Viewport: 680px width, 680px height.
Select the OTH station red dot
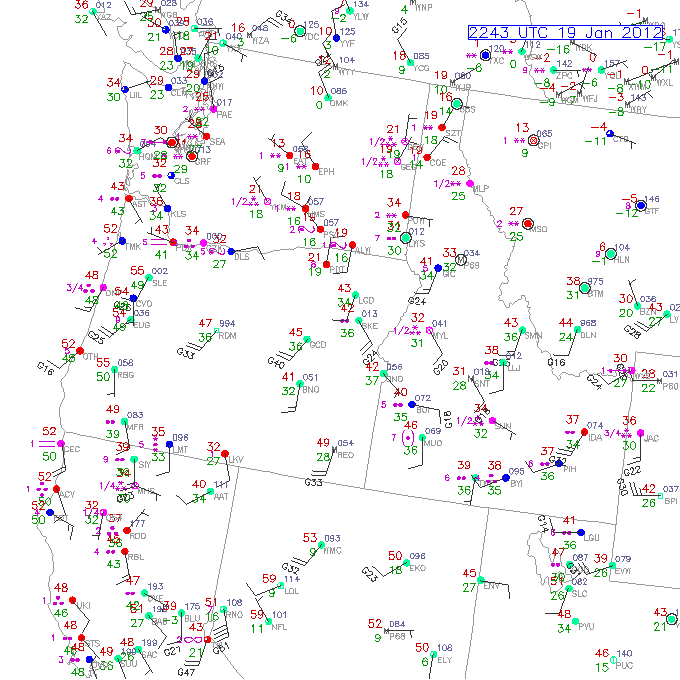pos(80,350)
